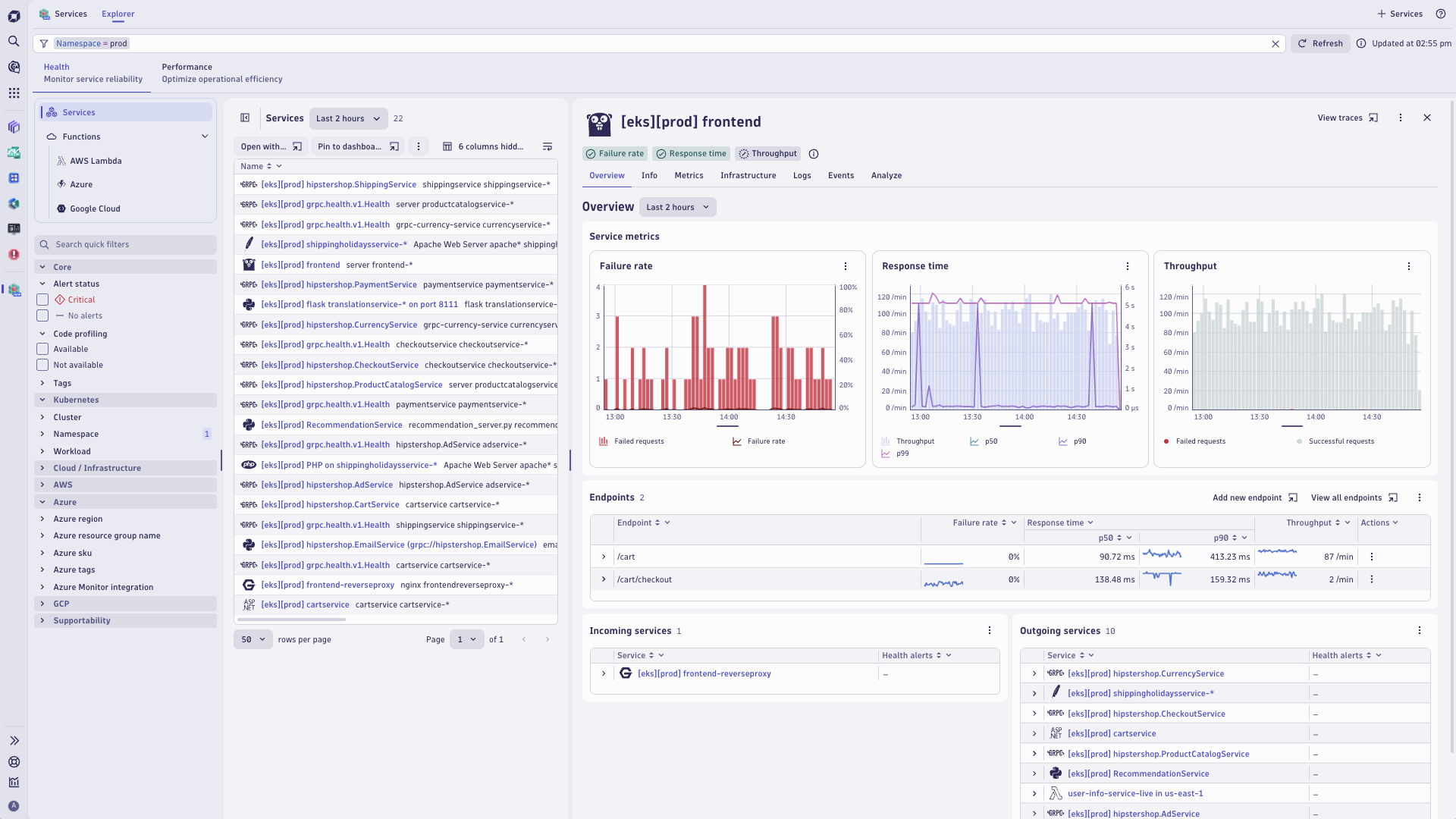Click the filter funnel icon in the search bar
Viewport: 1456px width, 819px height.
tap(43, 43)
